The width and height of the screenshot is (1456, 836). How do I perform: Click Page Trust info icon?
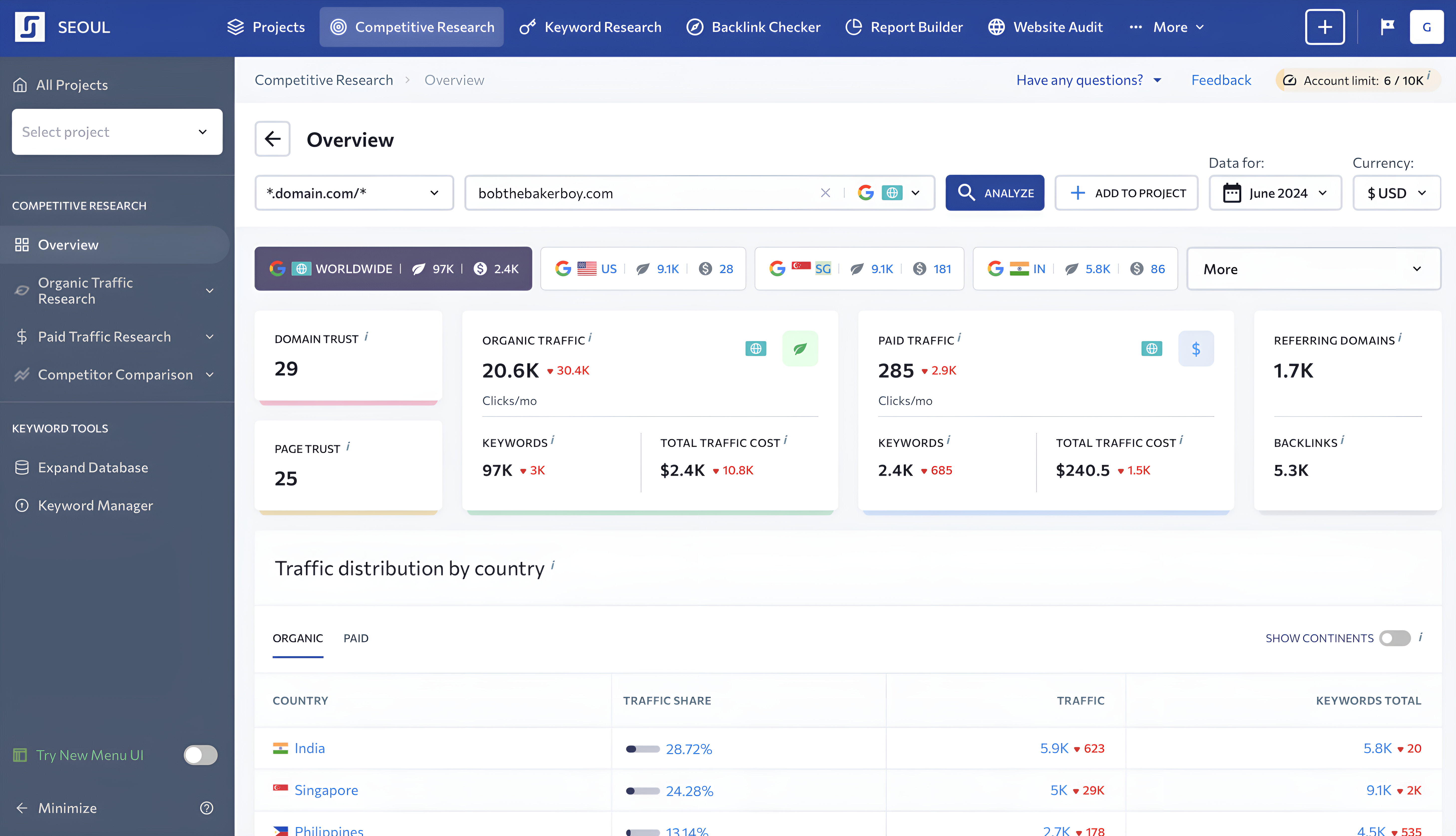(348, 446)
